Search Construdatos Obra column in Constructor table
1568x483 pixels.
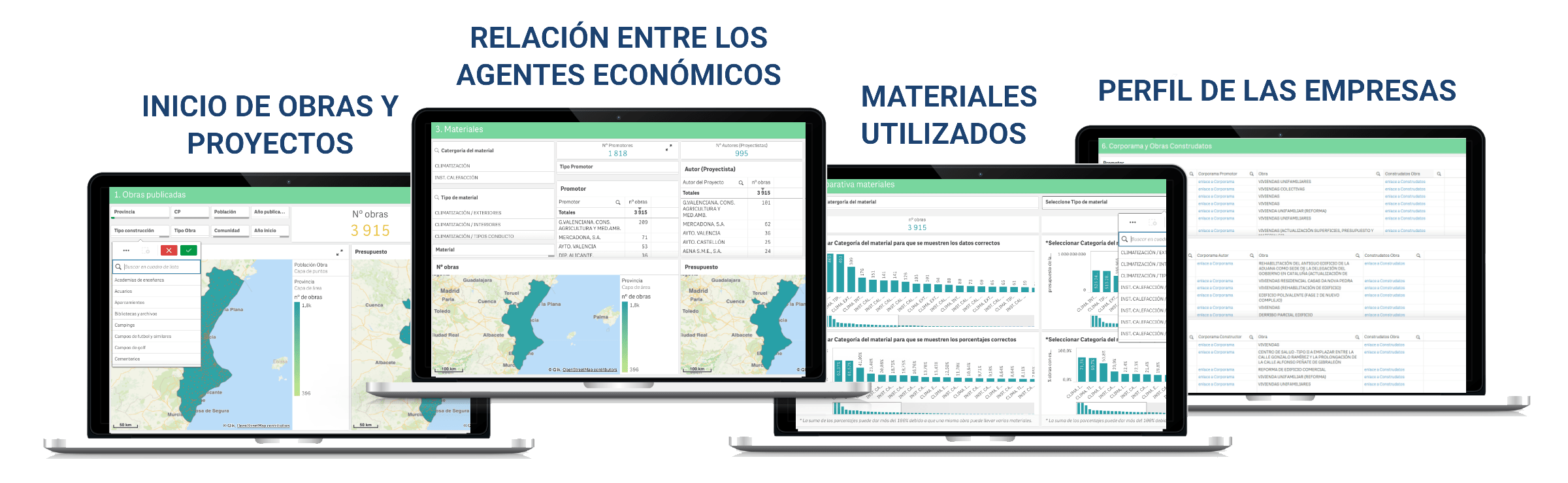[1418, 337]
